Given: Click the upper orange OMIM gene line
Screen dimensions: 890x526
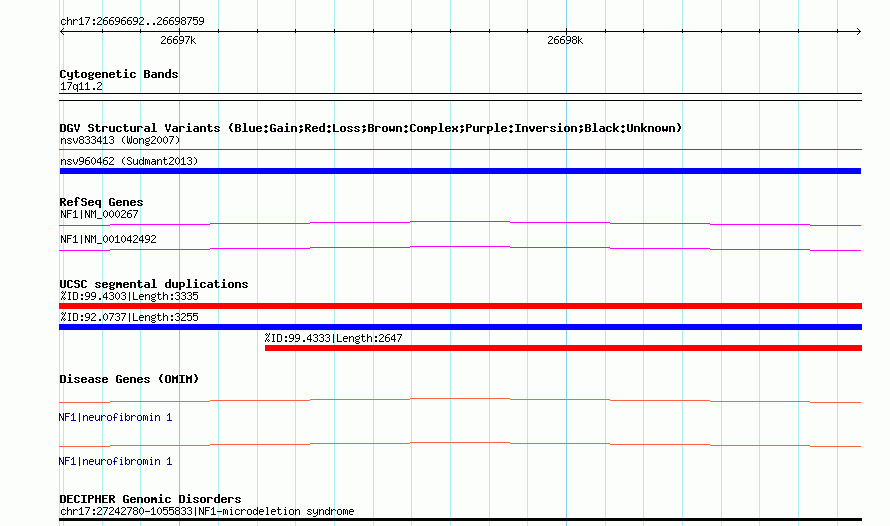Looking at the screenshot, I should [460, 401].
